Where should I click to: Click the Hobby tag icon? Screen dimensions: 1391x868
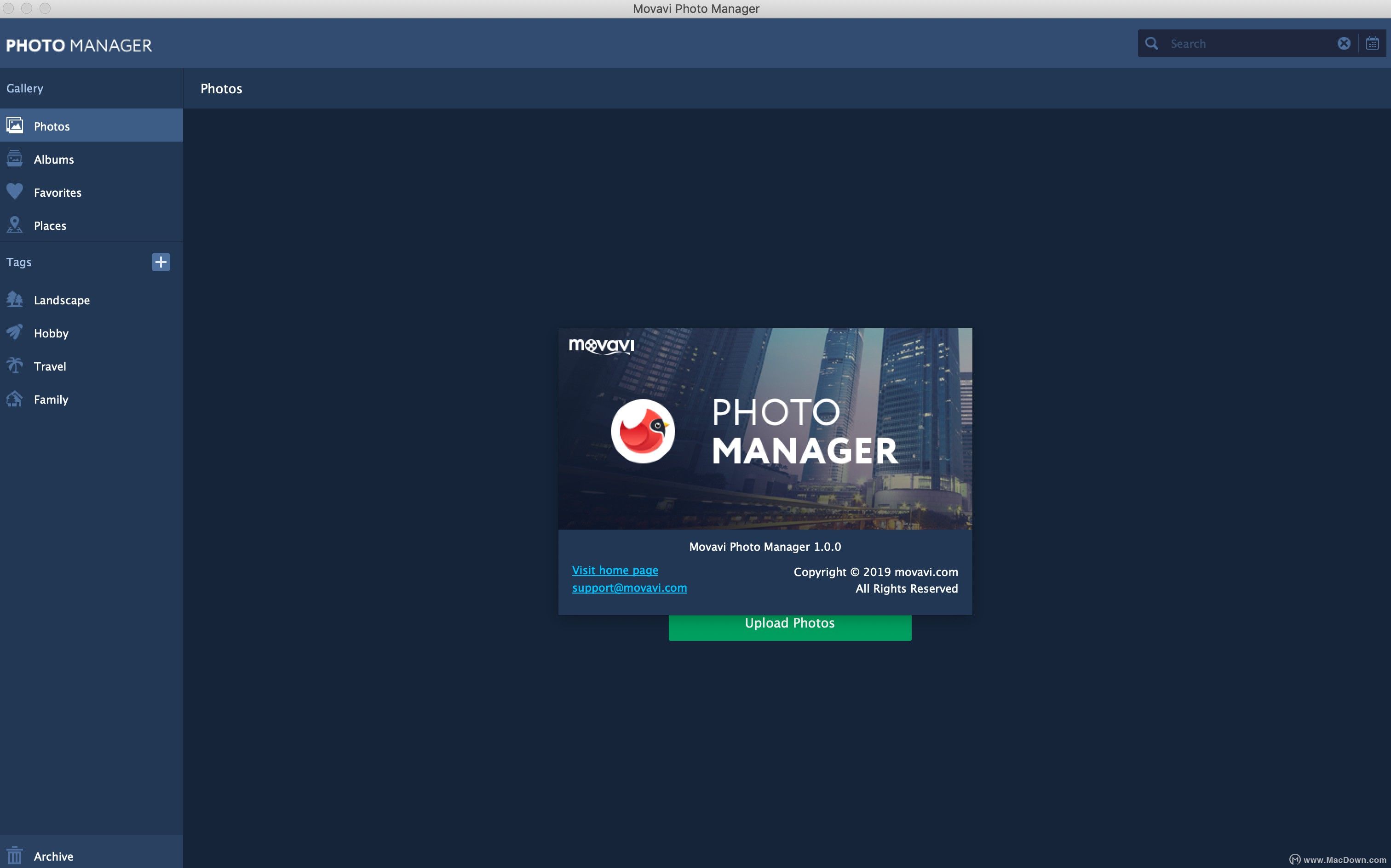pyautogui.click(x=15, y=332)
